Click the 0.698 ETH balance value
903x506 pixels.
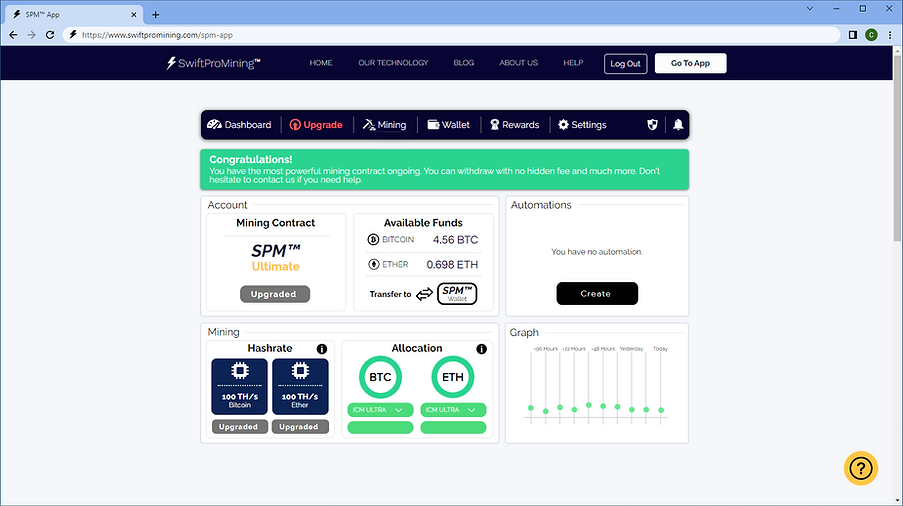pyautogui.click(x=452, y=265)
